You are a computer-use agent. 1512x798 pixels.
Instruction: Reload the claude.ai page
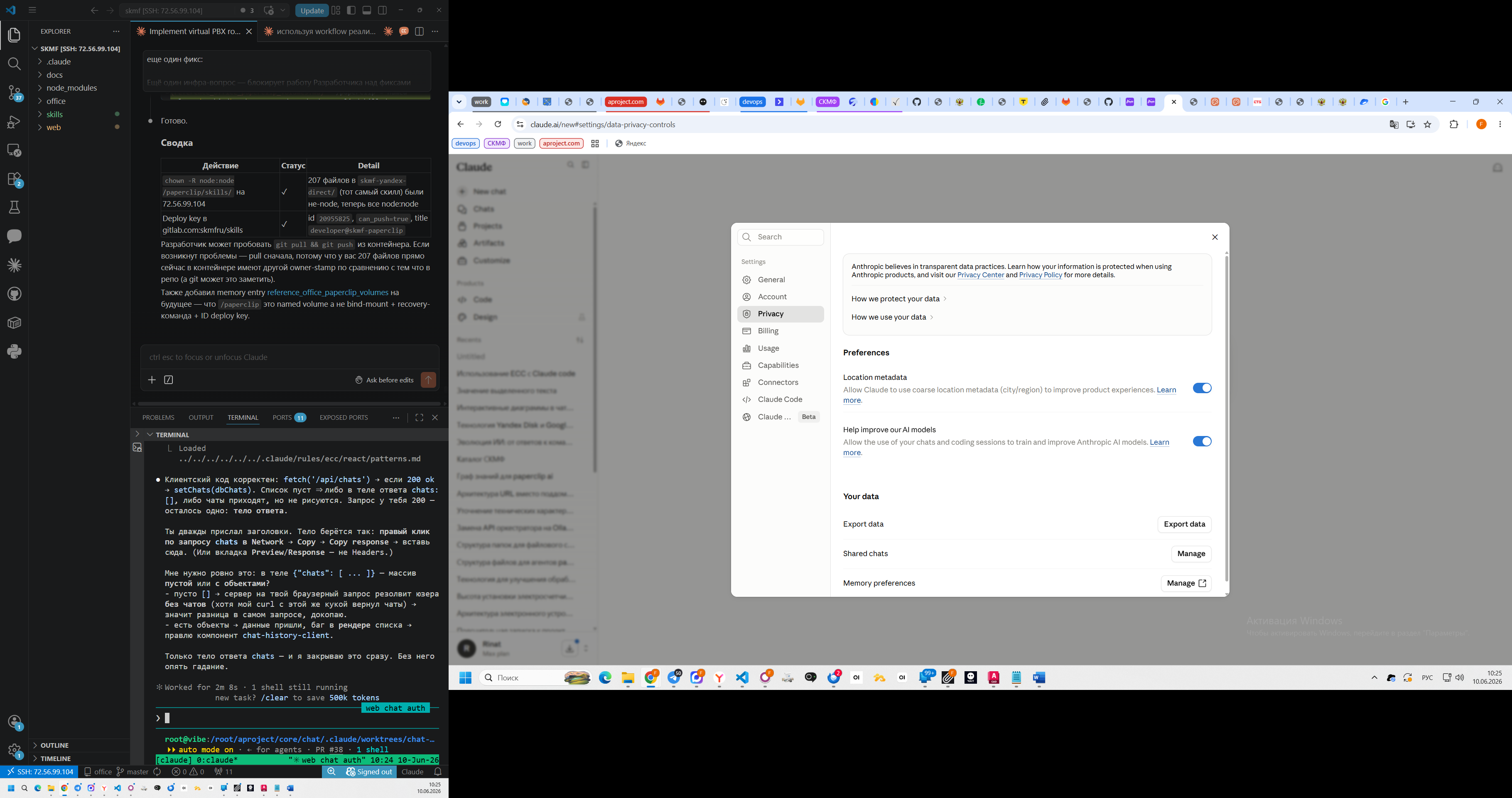498,125
